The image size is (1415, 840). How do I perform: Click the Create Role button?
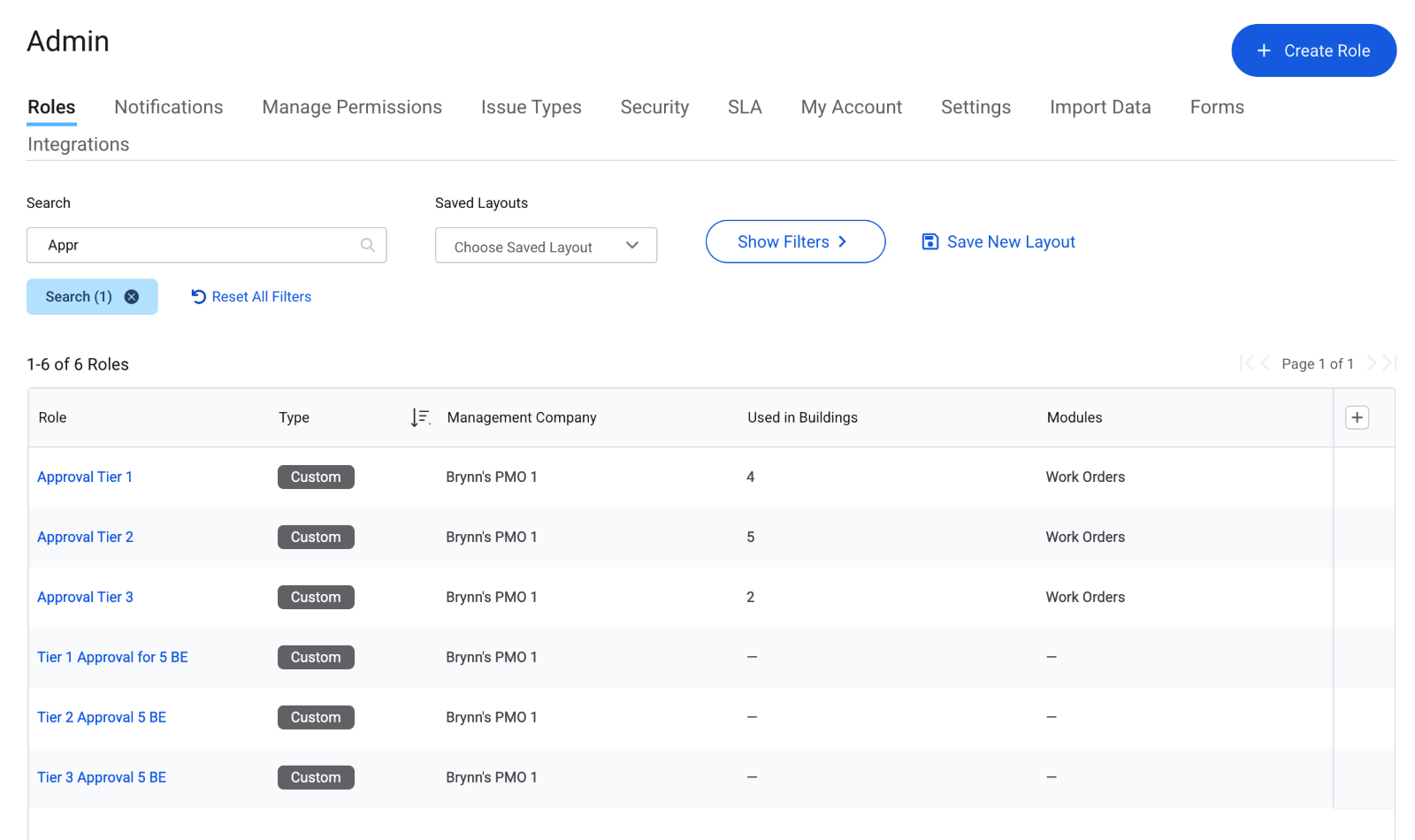[1314, 50]
